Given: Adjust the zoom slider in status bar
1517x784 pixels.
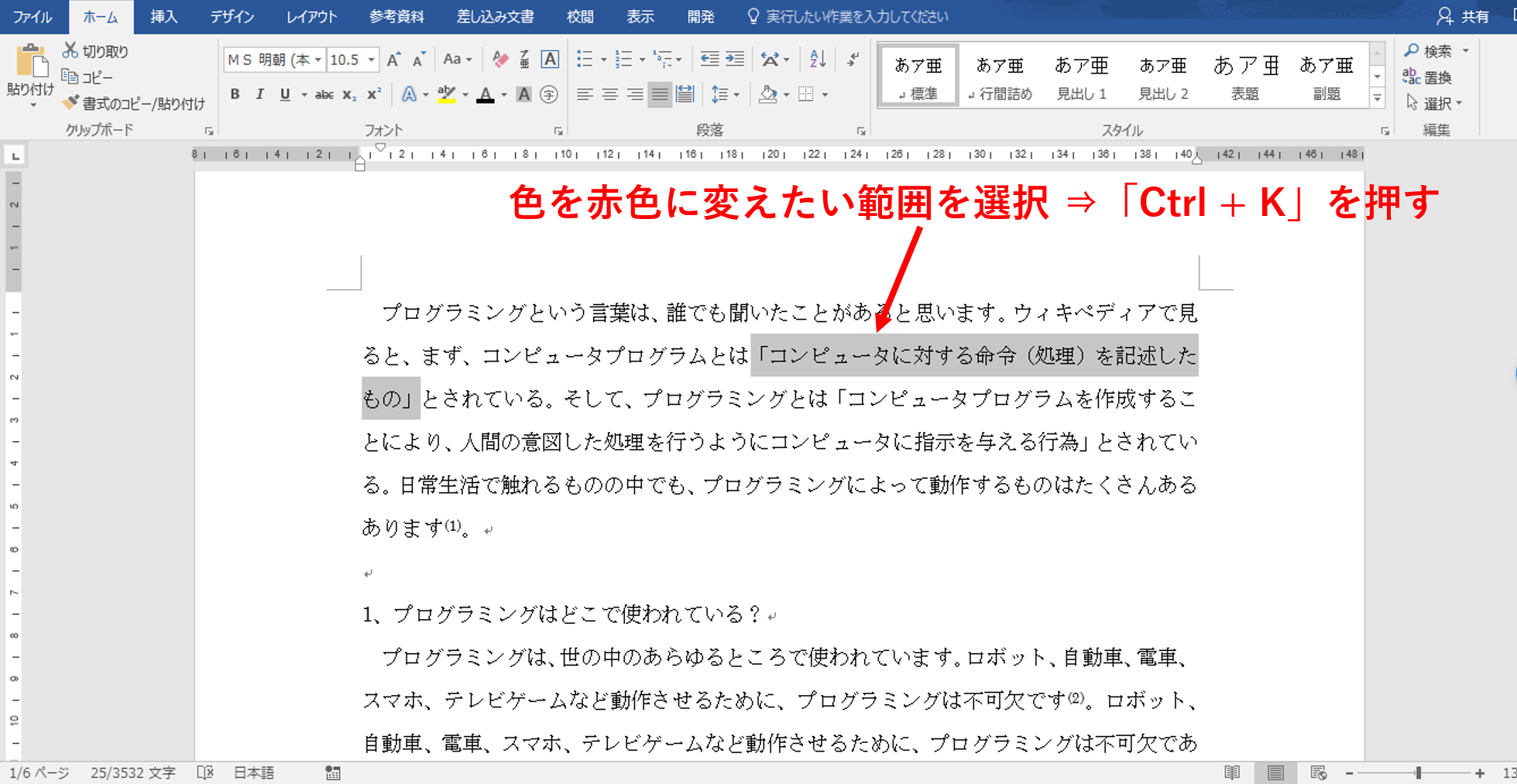Looking at the screenshot, I should [1419, 772].
